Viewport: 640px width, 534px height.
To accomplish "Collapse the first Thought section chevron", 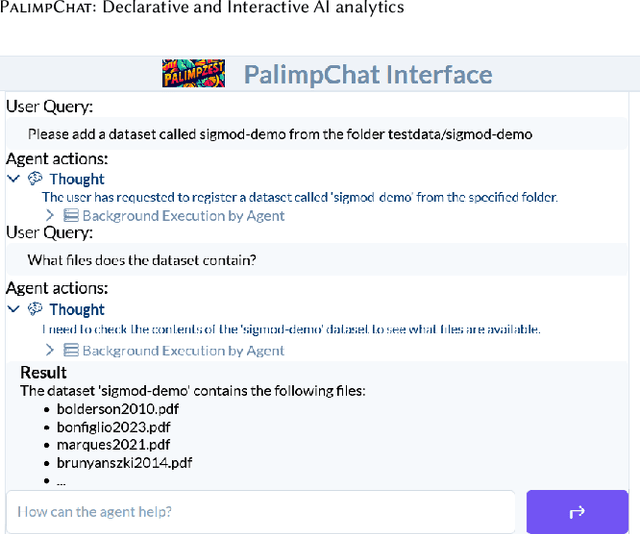I will pyautogui.click(x=13, y=179).
